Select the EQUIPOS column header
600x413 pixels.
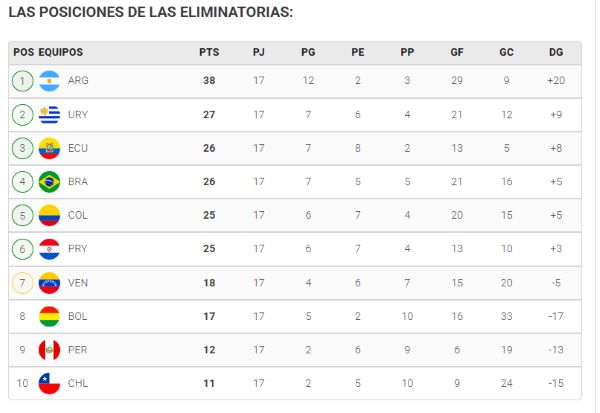coord(60,52)
